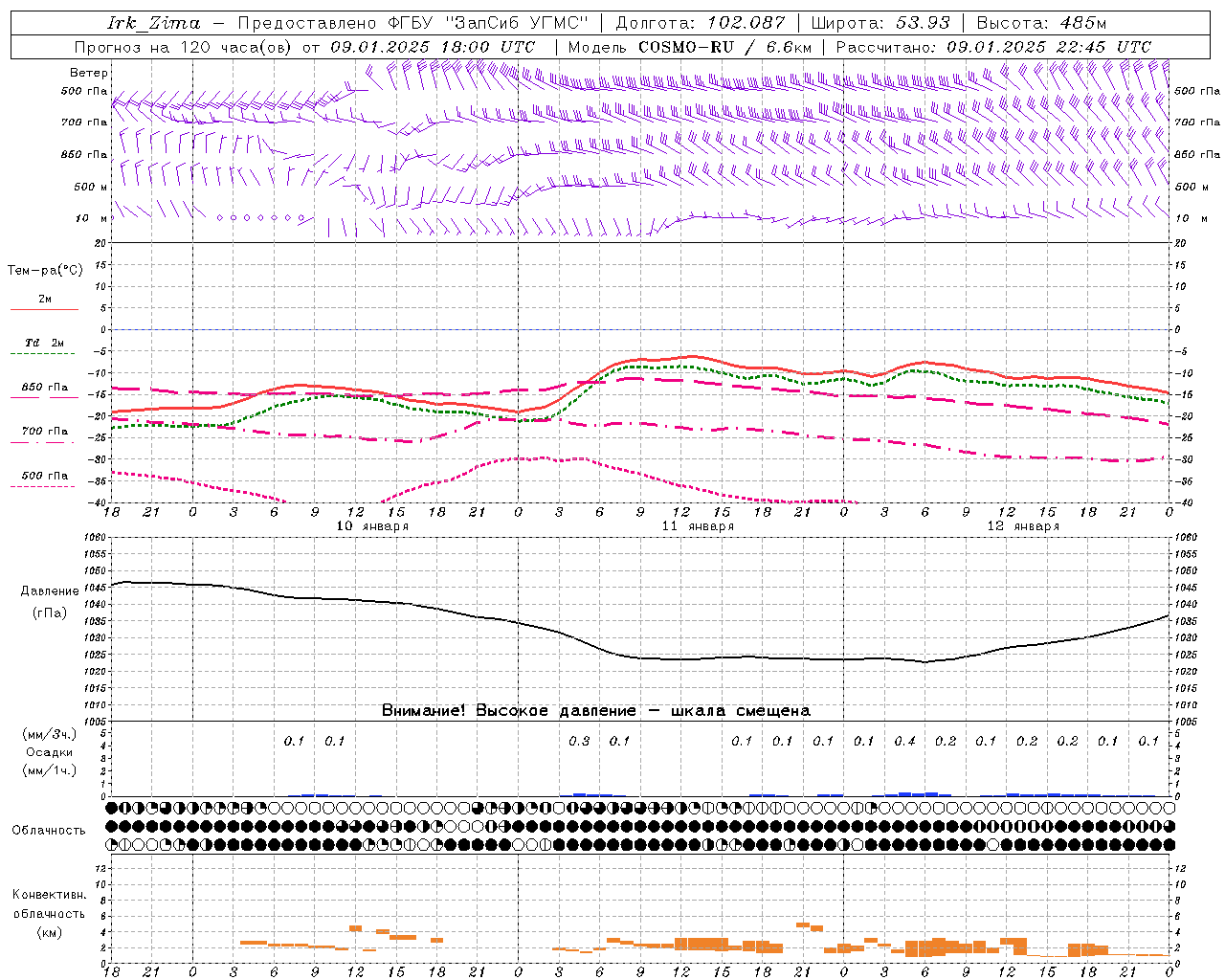Click the Долгота: 102.087 value

pos(700,23)
